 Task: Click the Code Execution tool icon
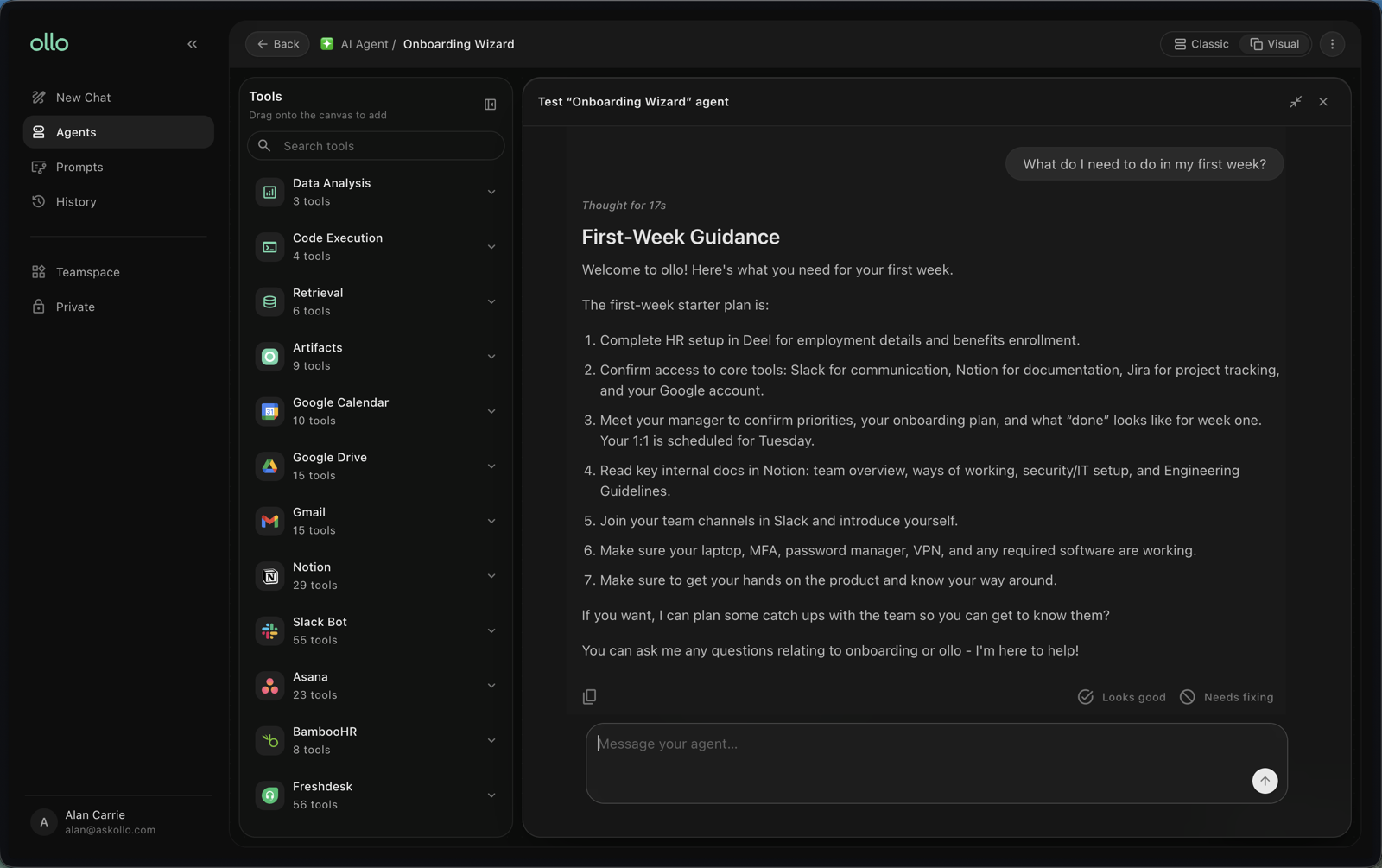(269, 247)
